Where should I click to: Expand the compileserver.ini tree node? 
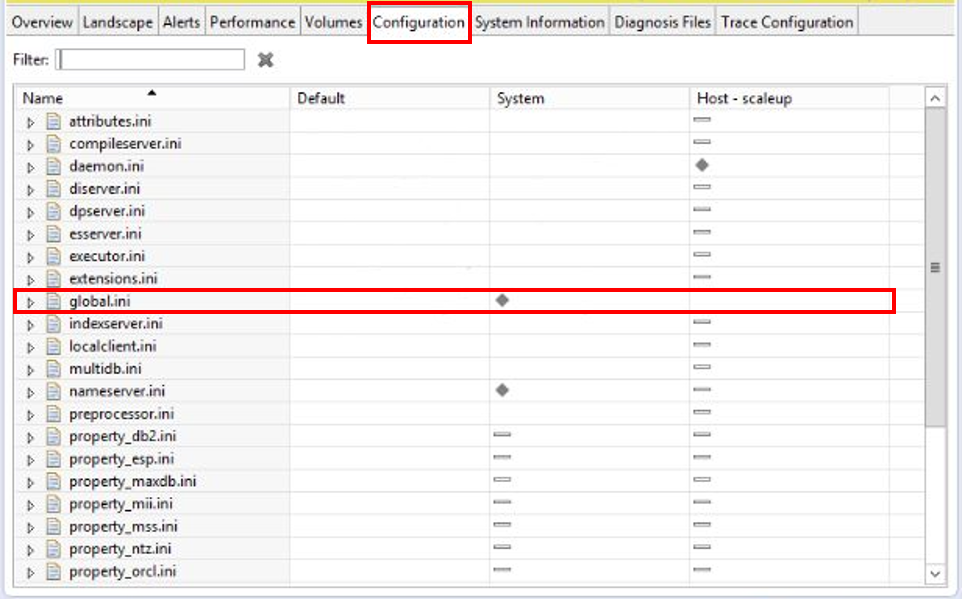click(x=31, y=144)
